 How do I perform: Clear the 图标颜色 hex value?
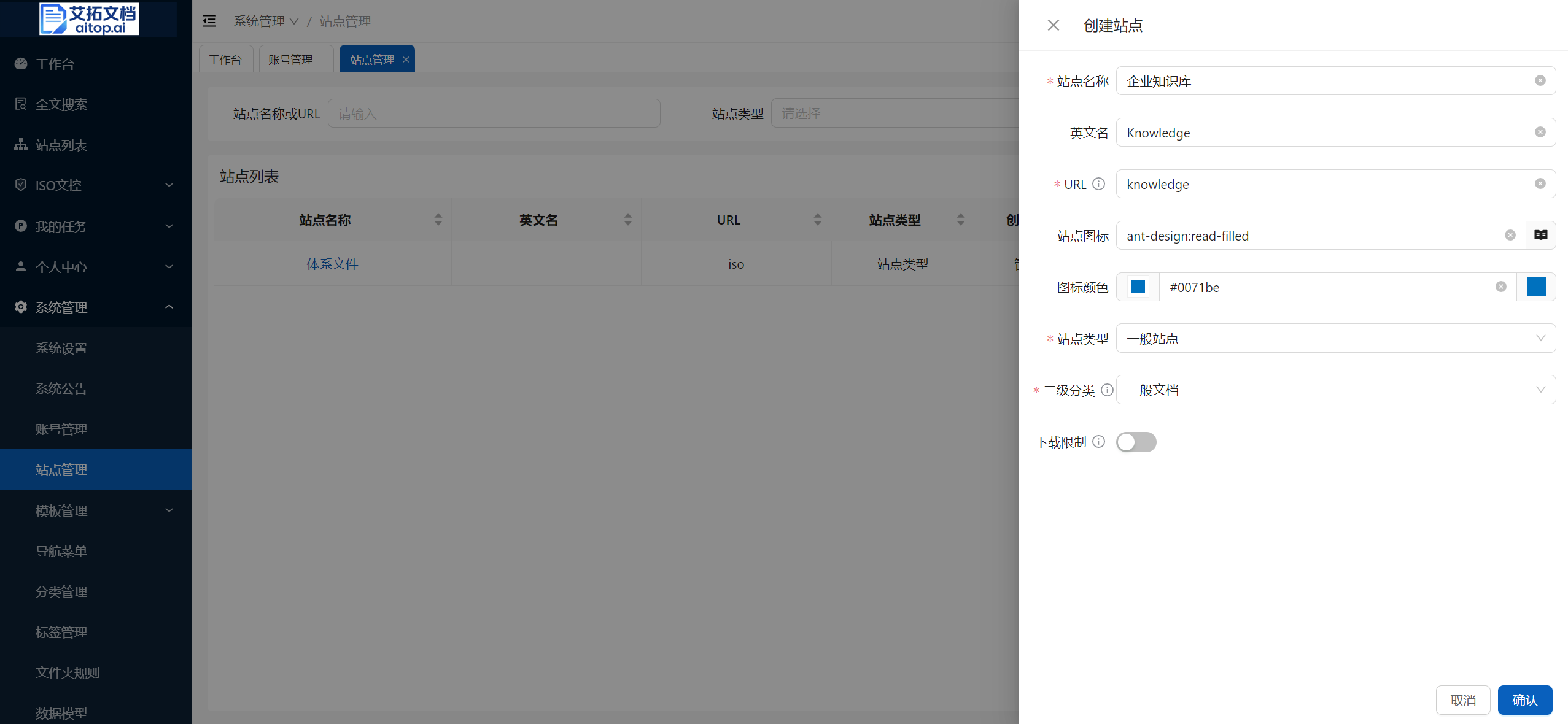point(1500,287)
